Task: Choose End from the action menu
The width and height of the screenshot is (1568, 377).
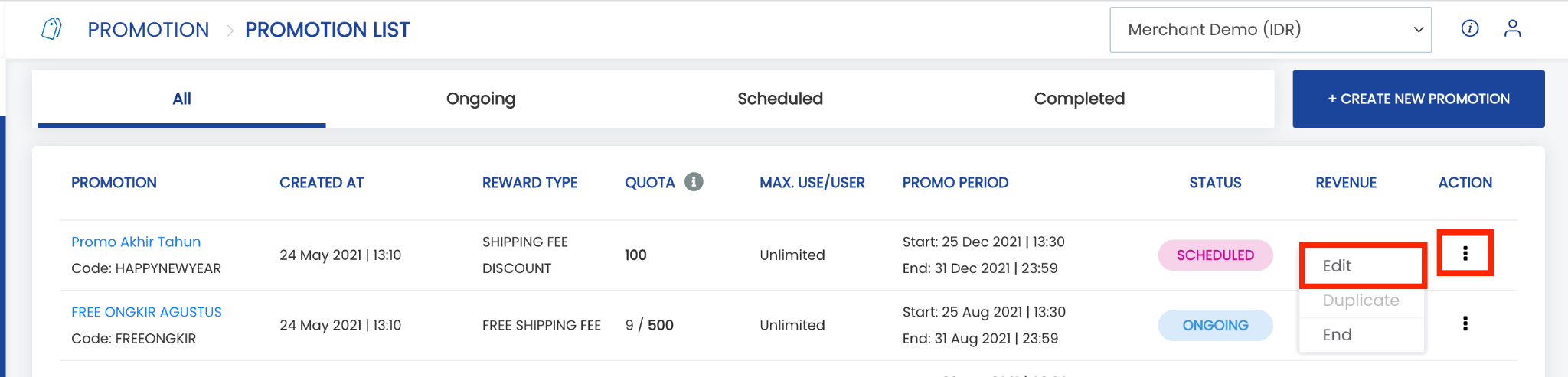Action: [x=1362, y=334]
